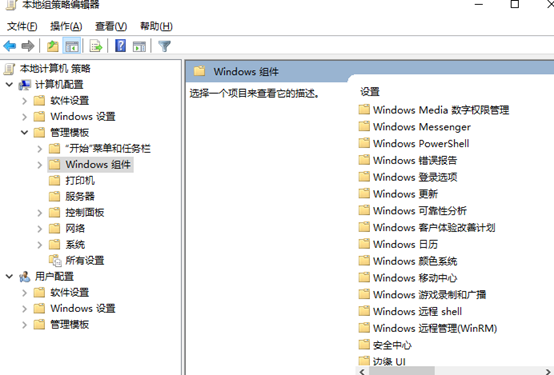
Task: Click the Forward arrow toolbar icon
Action: coord(28,46)
